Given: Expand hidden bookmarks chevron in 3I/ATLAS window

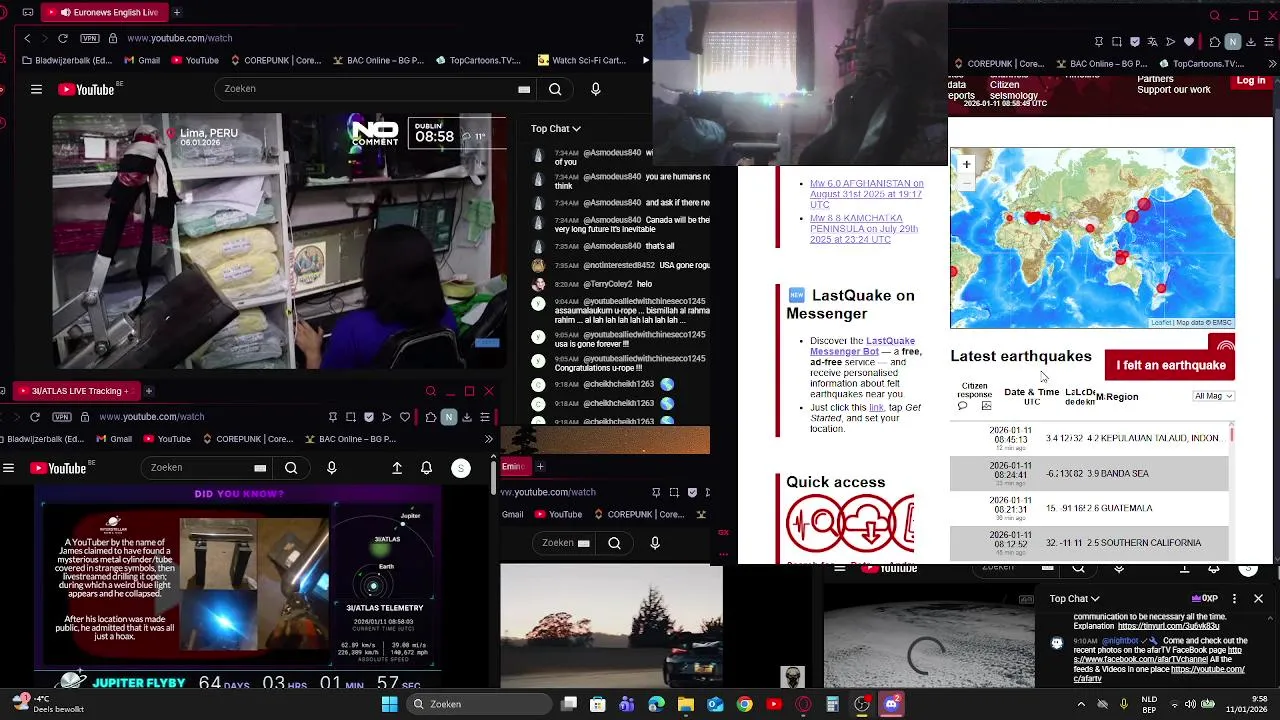Looking at the screenshot, I should [x=488, y=439].
